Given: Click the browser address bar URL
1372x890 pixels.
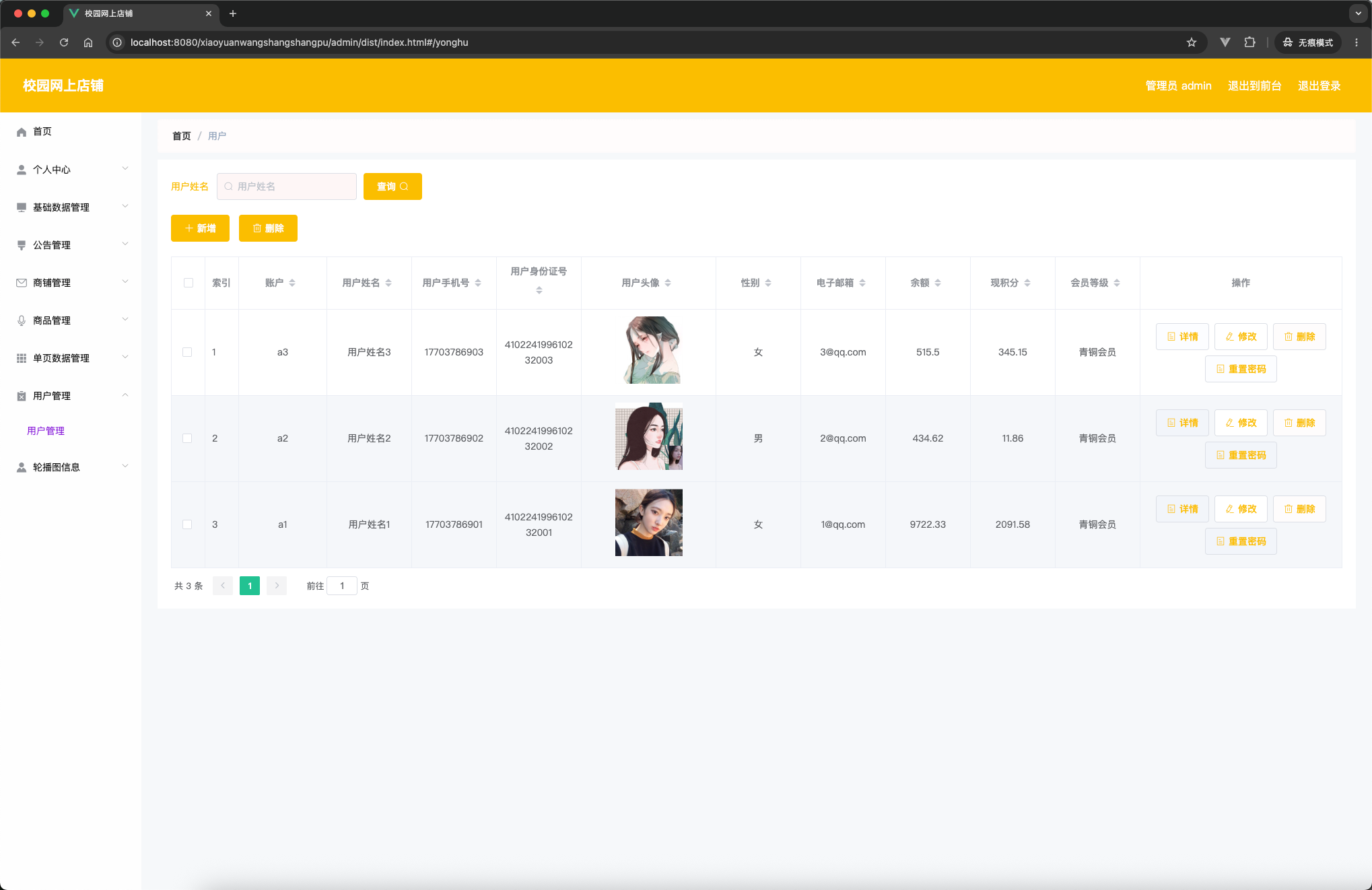Looking at the screenshot, I should pyautogui.click(x=300, y=42).
